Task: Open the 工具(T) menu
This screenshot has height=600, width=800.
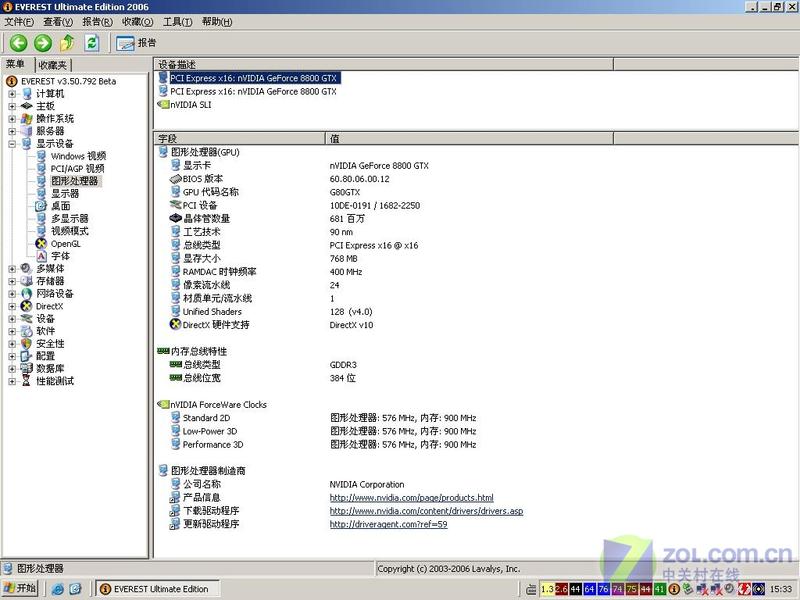Action: [x=178, y=21]
